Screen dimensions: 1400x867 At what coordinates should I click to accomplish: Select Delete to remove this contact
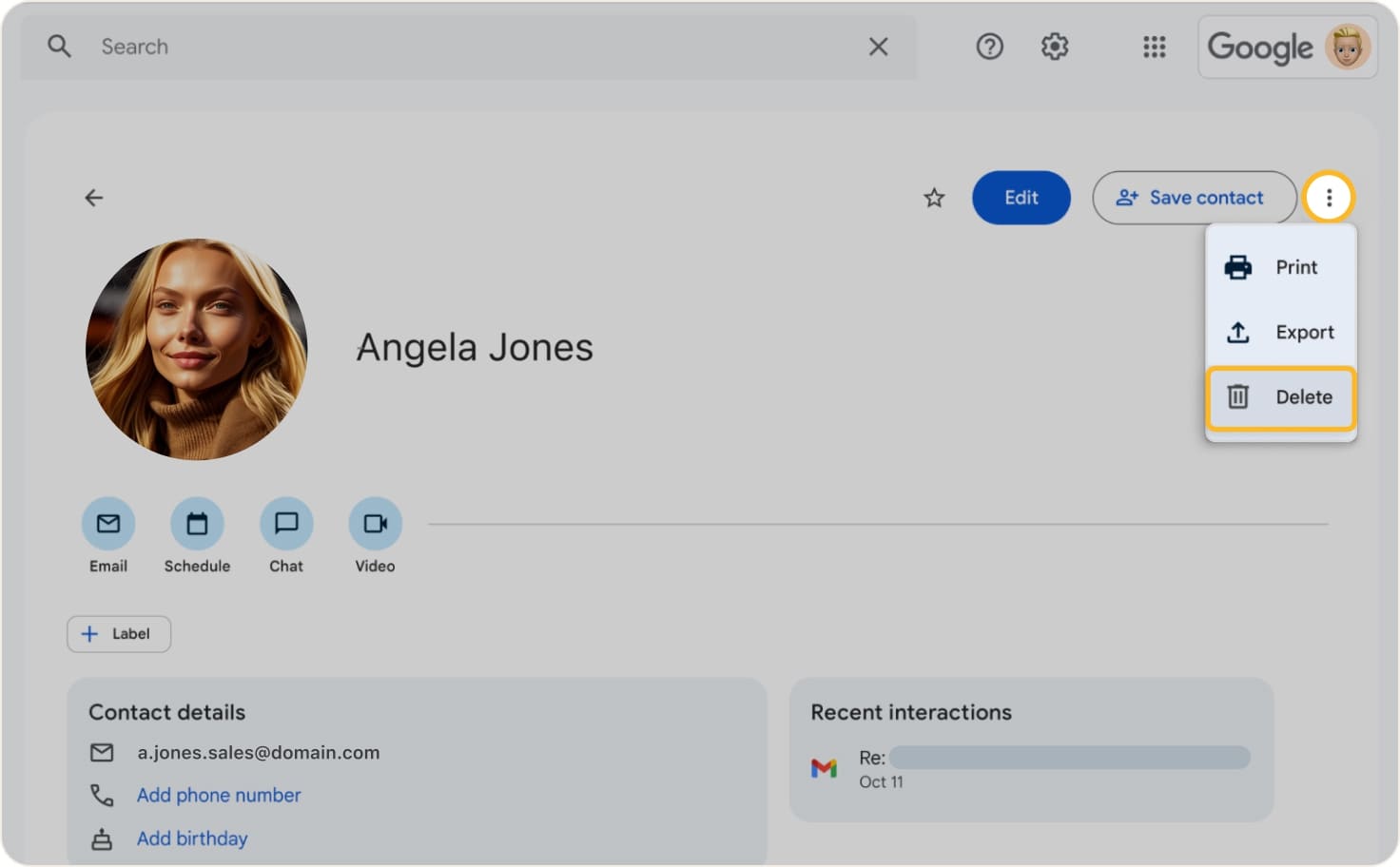[x=1280, y=396]
